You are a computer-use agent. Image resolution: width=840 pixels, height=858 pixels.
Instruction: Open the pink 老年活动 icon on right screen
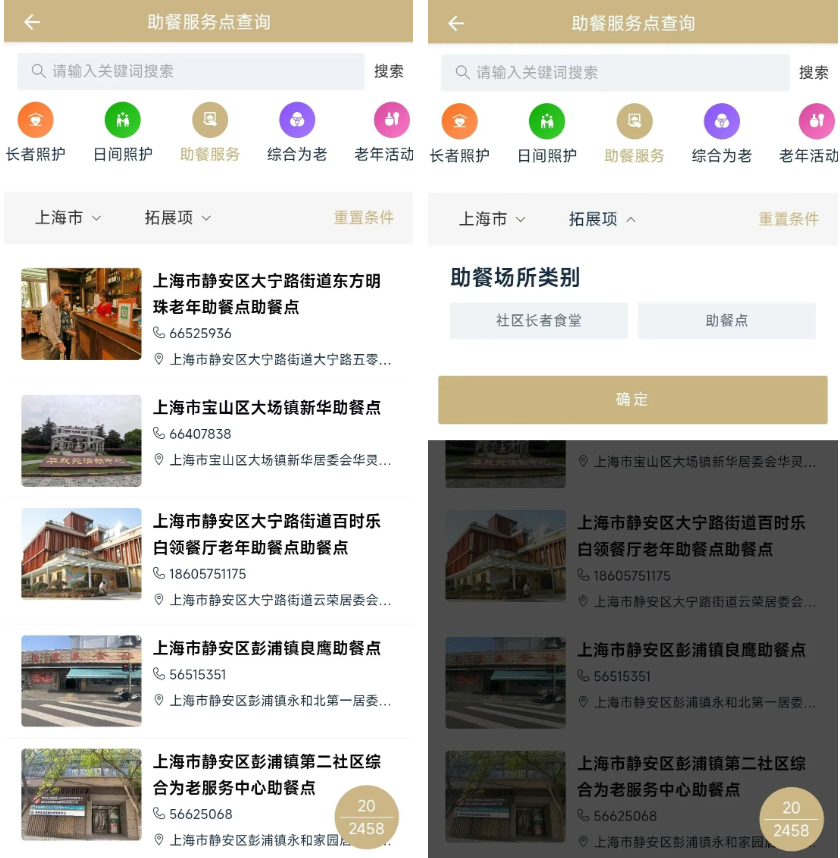point(816,122)
